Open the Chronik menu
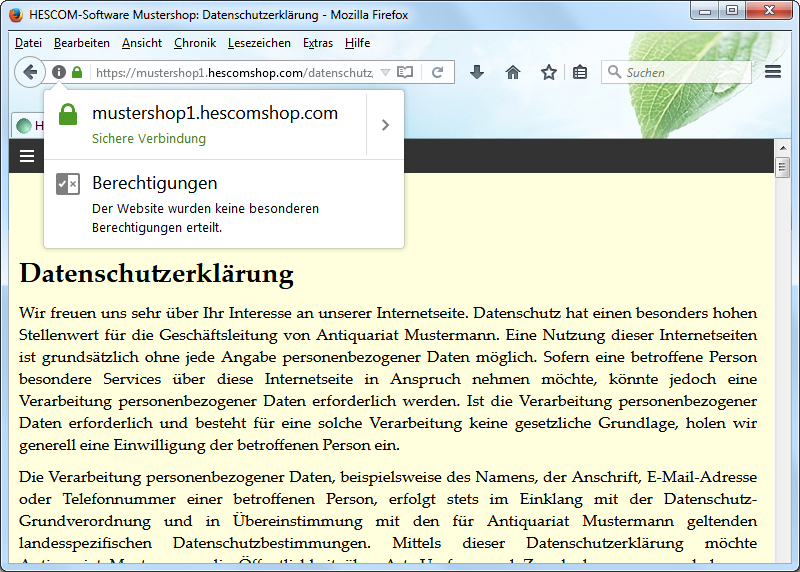 click(x=194, y=43)
